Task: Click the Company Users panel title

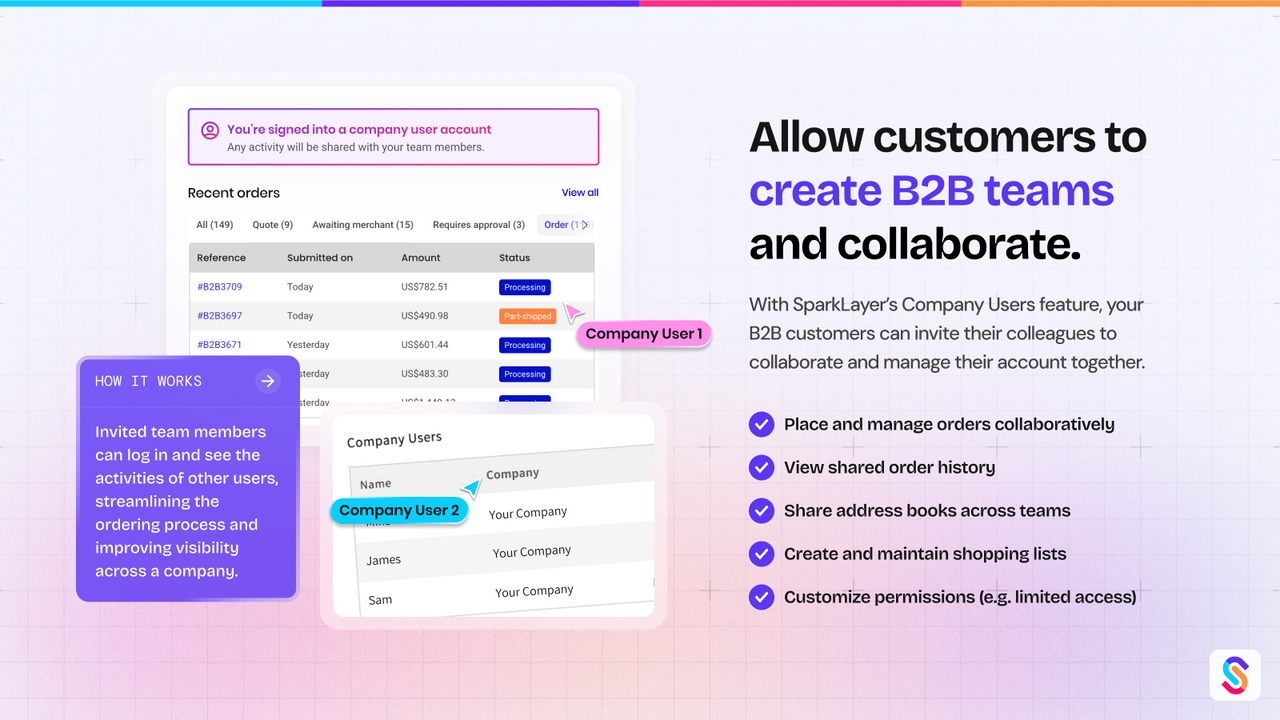Action: coord(394,439)
